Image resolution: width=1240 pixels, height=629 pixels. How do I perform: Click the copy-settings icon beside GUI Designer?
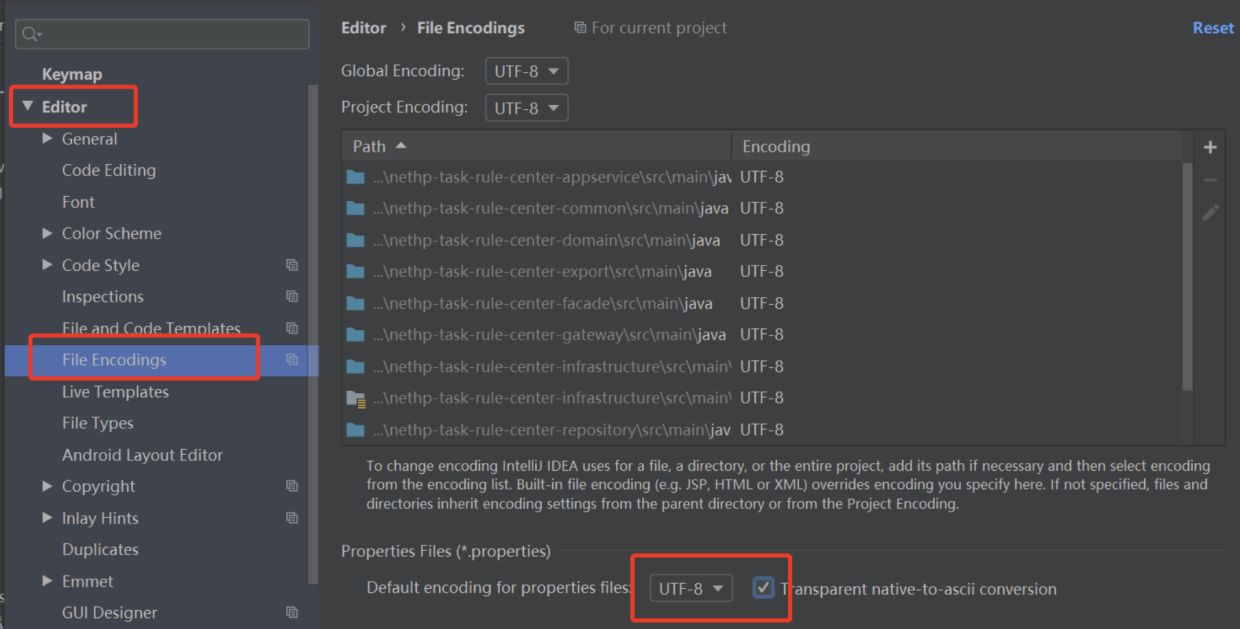[291, 612]
